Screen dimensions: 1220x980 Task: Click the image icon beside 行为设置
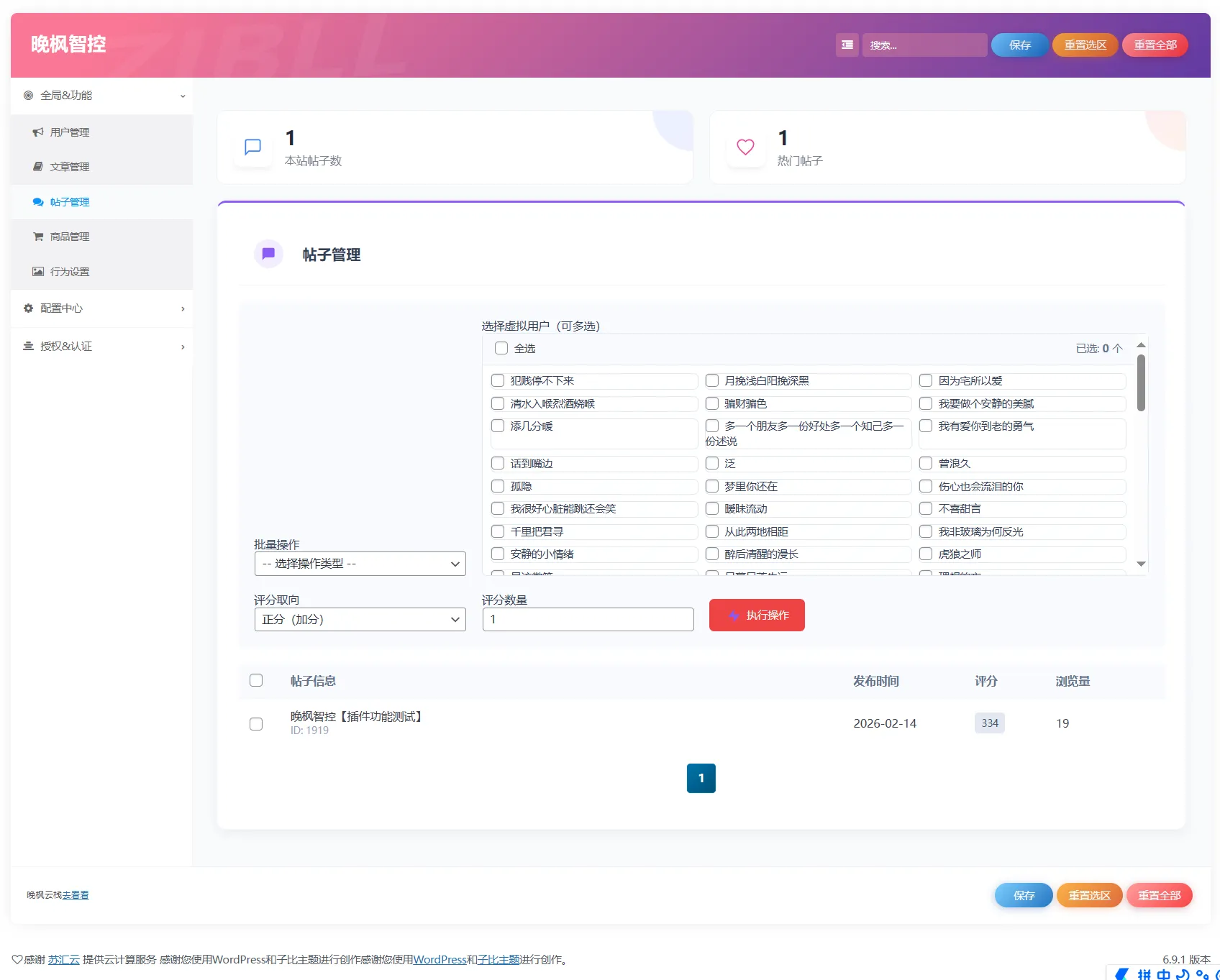click(38, 272)
